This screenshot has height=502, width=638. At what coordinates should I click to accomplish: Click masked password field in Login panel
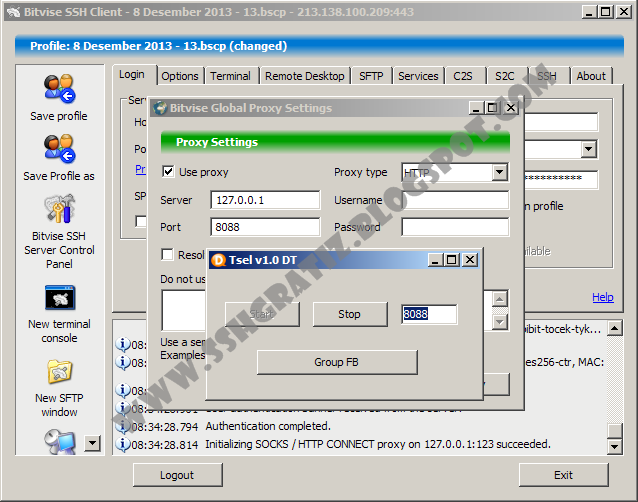coord(562,179)
